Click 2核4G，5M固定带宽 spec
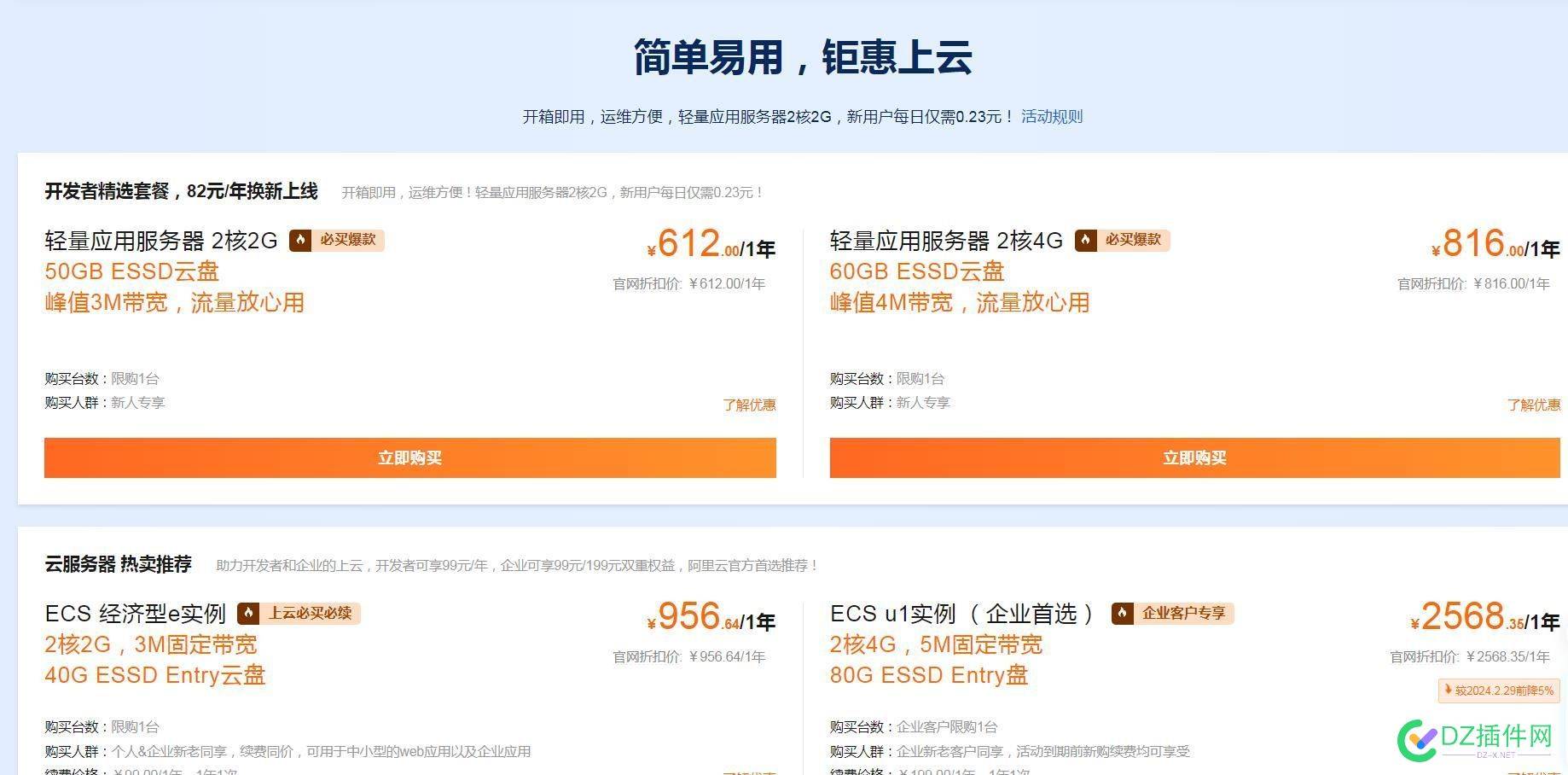Screen dimensions: 1568x775 click(x=936, y=644)
